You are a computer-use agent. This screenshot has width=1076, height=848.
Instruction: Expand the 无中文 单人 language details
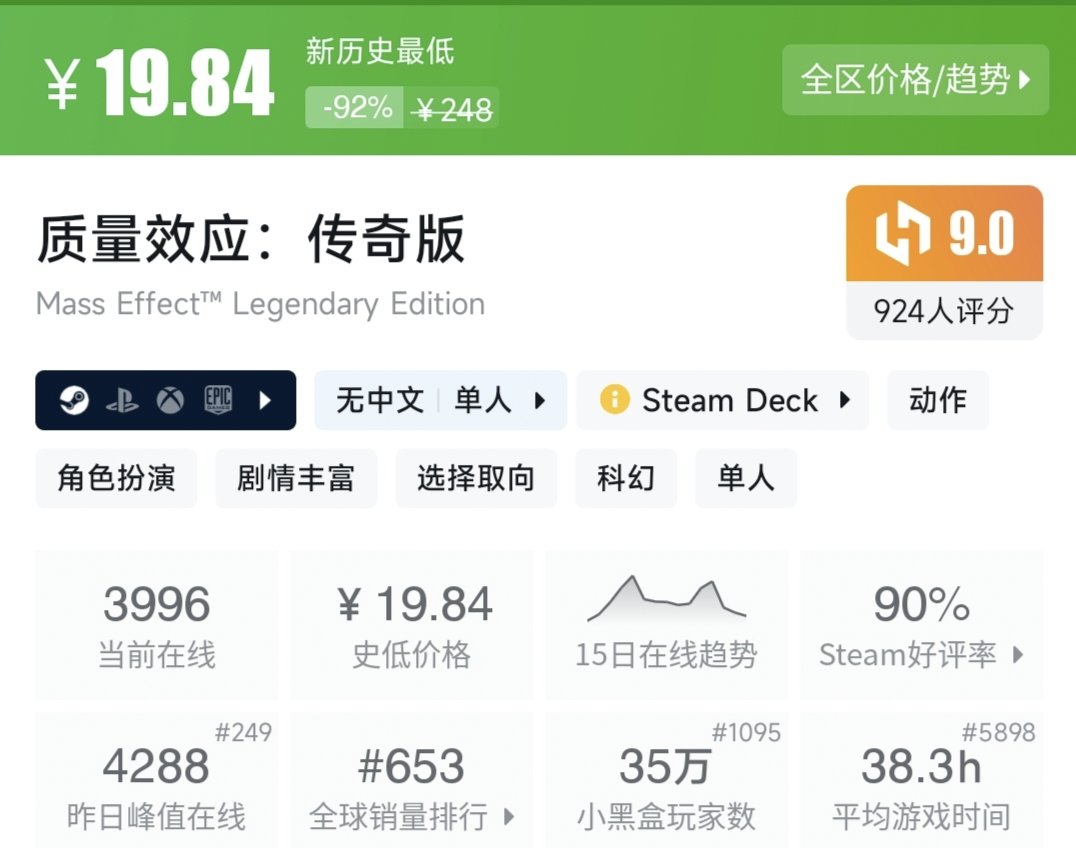[x=440, y=400]
